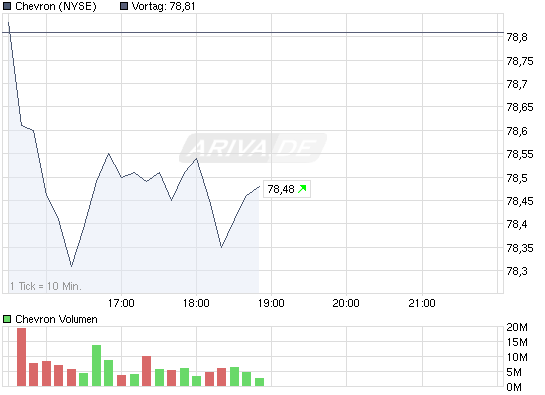Image resolution: width=545 pixels, height=395 pixels.
Task: Click the 20M volume axis label
Action: [517, 327]
